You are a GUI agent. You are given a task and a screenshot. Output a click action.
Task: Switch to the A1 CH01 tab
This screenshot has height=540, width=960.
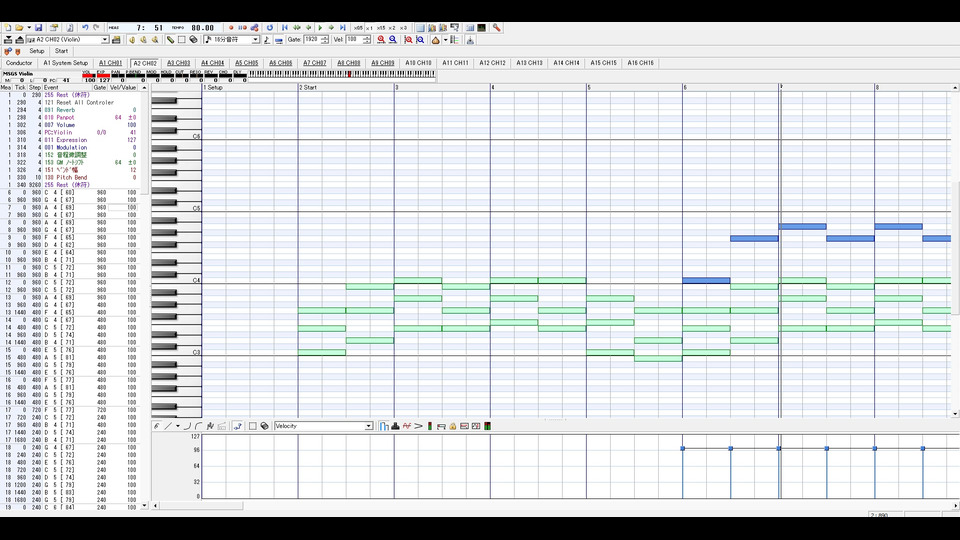click(x=110, y=63)
